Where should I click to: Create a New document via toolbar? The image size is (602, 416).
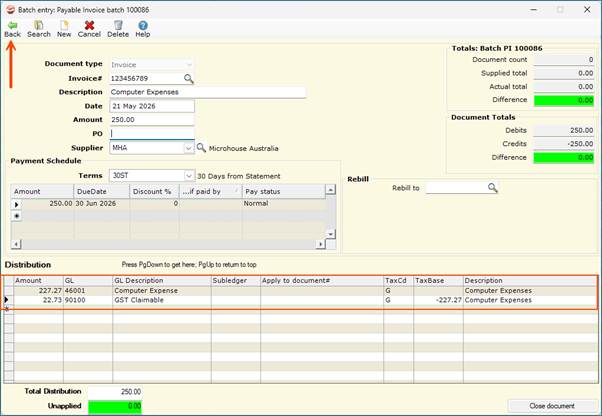(x=64, y=25)
